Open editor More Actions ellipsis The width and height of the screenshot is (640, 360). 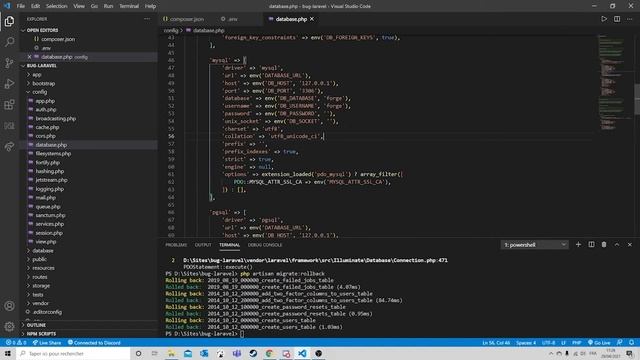coord(630,19)
